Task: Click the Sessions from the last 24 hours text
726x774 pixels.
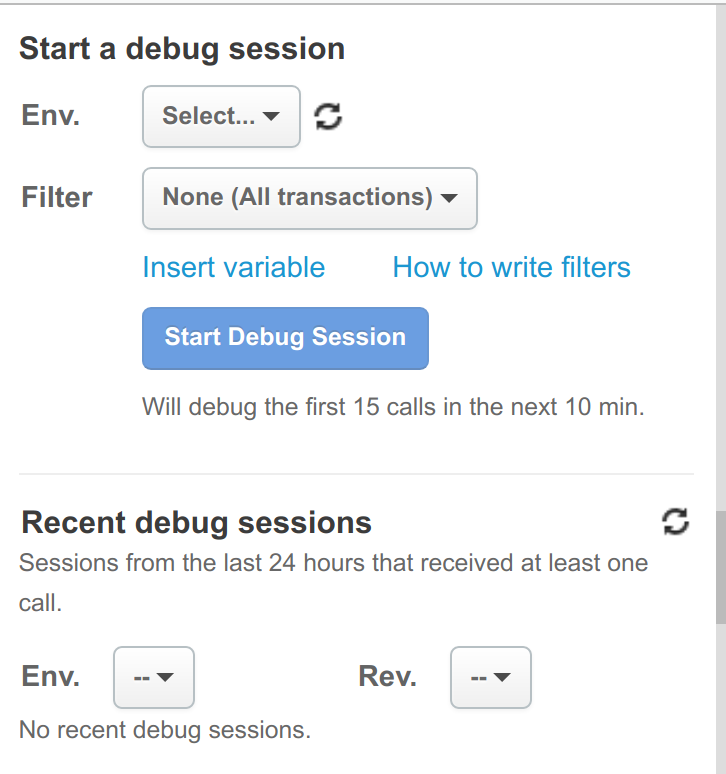Action: 333,563
